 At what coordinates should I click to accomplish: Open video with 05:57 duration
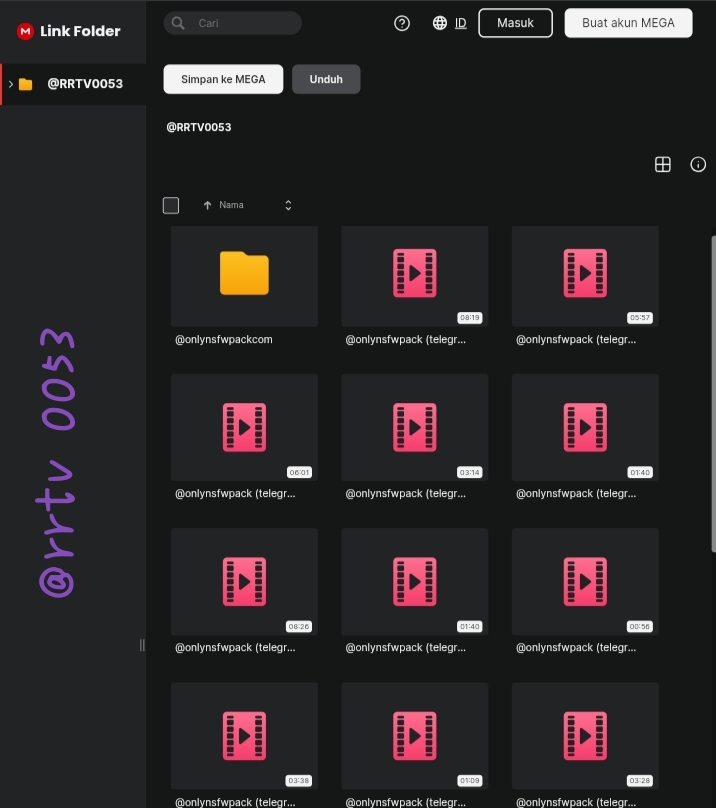585,276
